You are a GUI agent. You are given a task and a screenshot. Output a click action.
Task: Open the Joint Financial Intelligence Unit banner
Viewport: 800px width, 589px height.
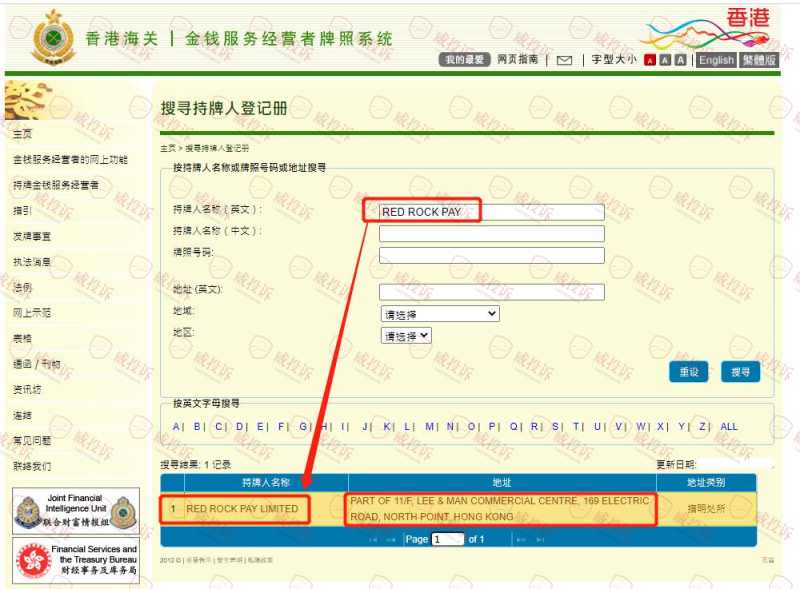(x=76, y=511)
